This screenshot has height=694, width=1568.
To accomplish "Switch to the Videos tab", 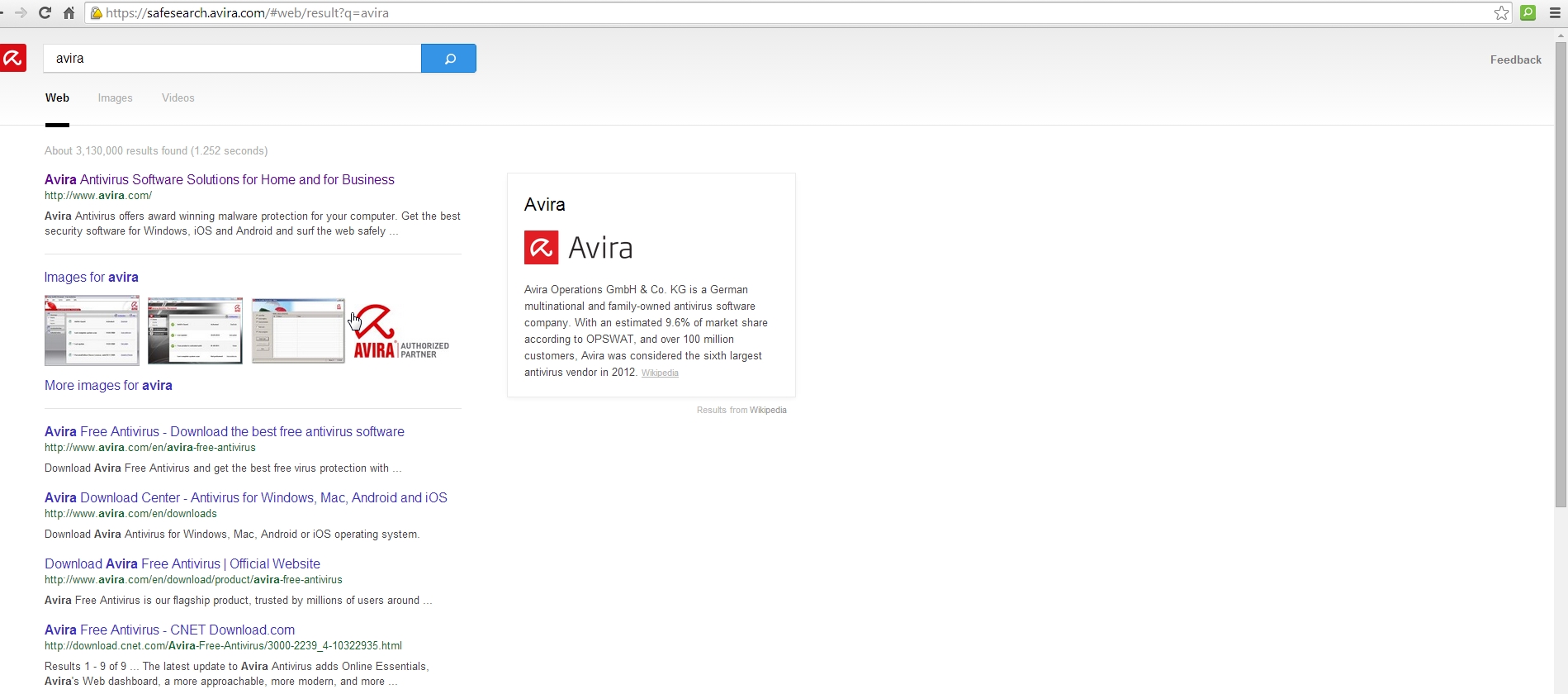I will click(x=178, y=98).
